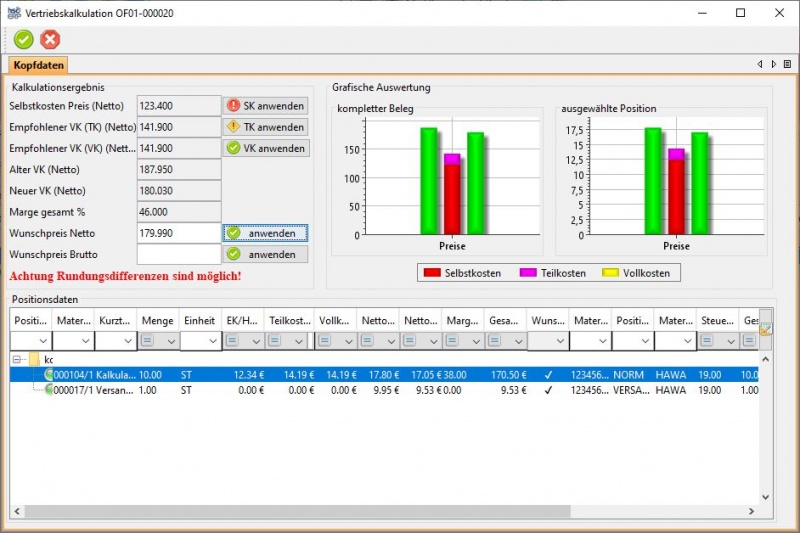Click the folder icon in the position tree

pyautogui.click(x=34, y=358)
